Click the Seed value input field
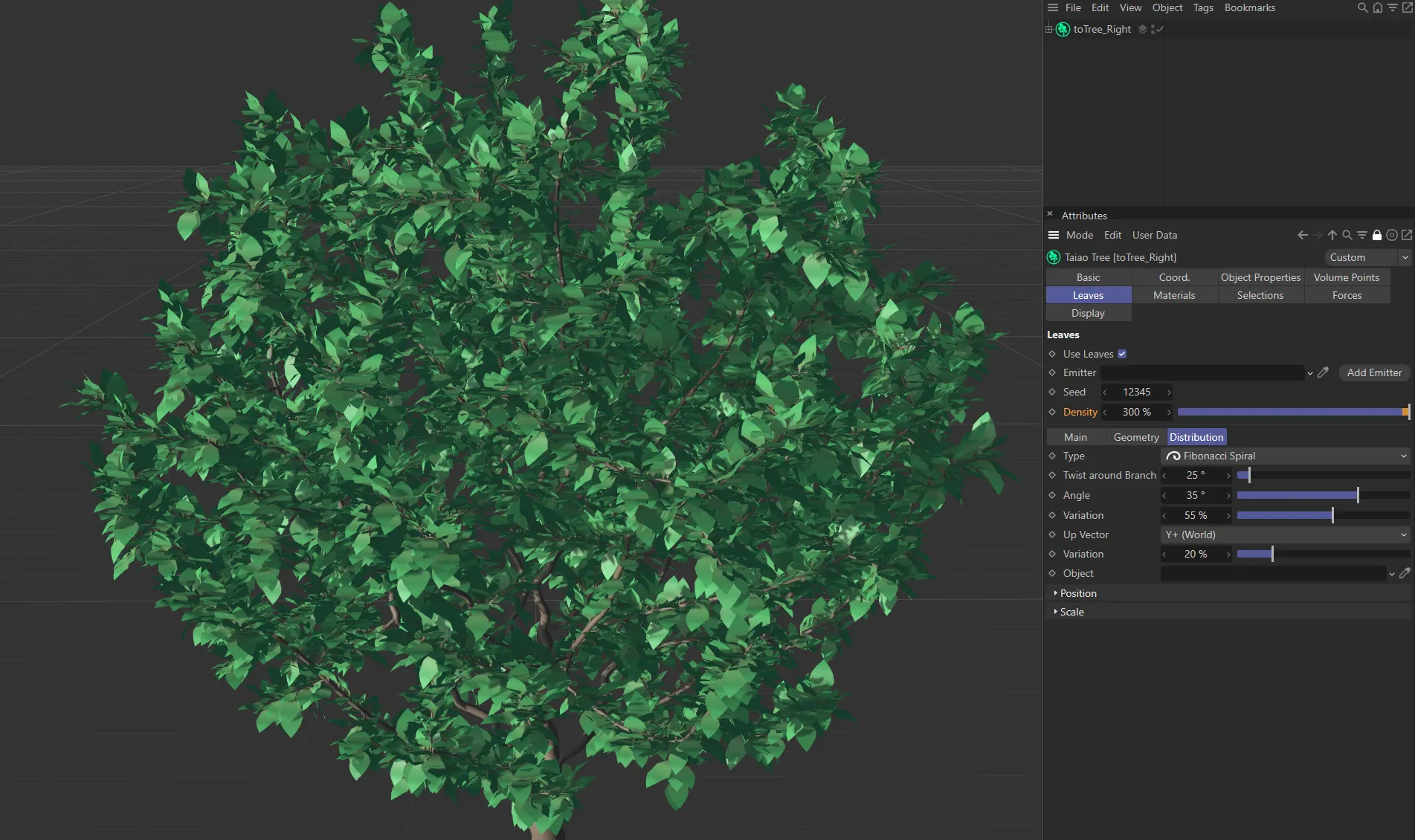The image size is (1415, 840). pyautogui.click(x=1136, y=392)
